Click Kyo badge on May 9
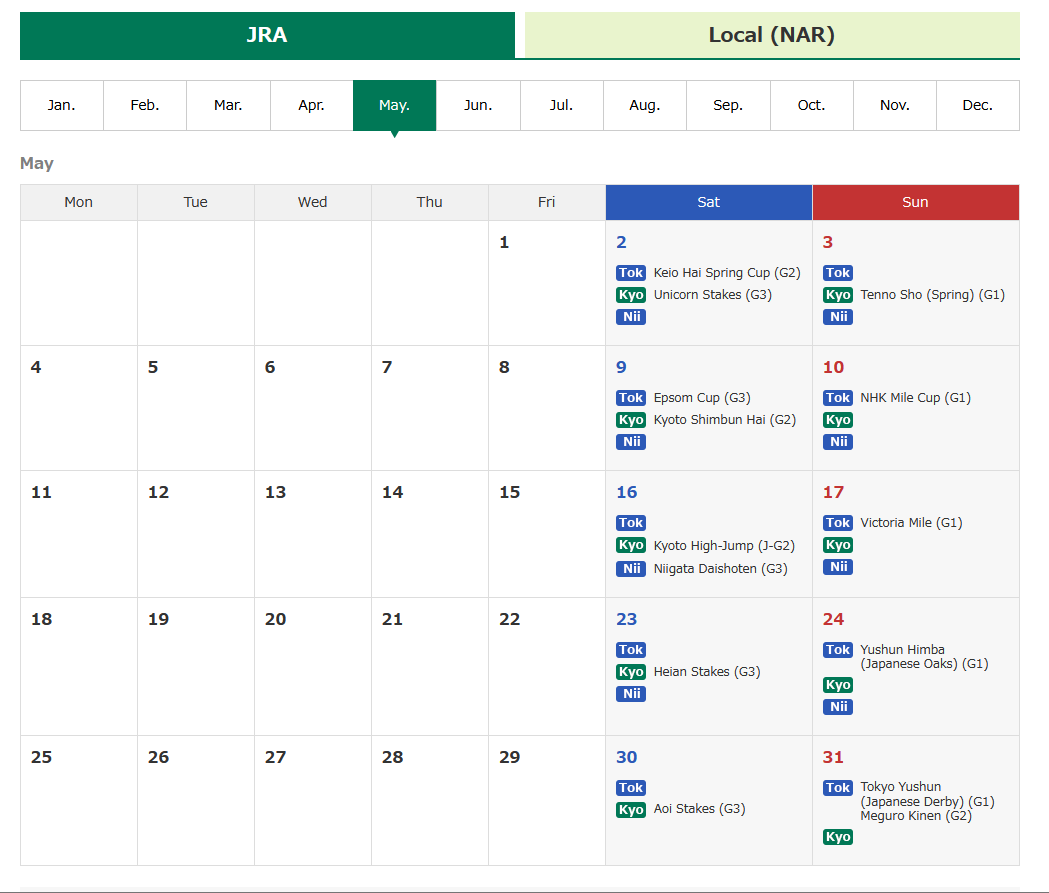Viewport: 1049px width, 893px height. 631,420
